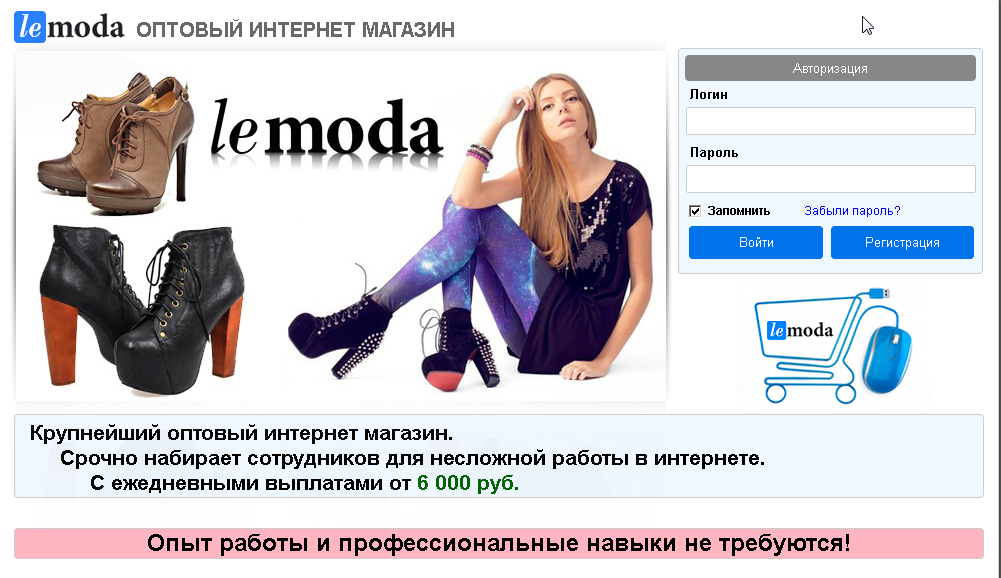Viewport: 1001px width, 578px height.
Task: Open the Забыли пароль? link
Action: click(x=852, y=211)
